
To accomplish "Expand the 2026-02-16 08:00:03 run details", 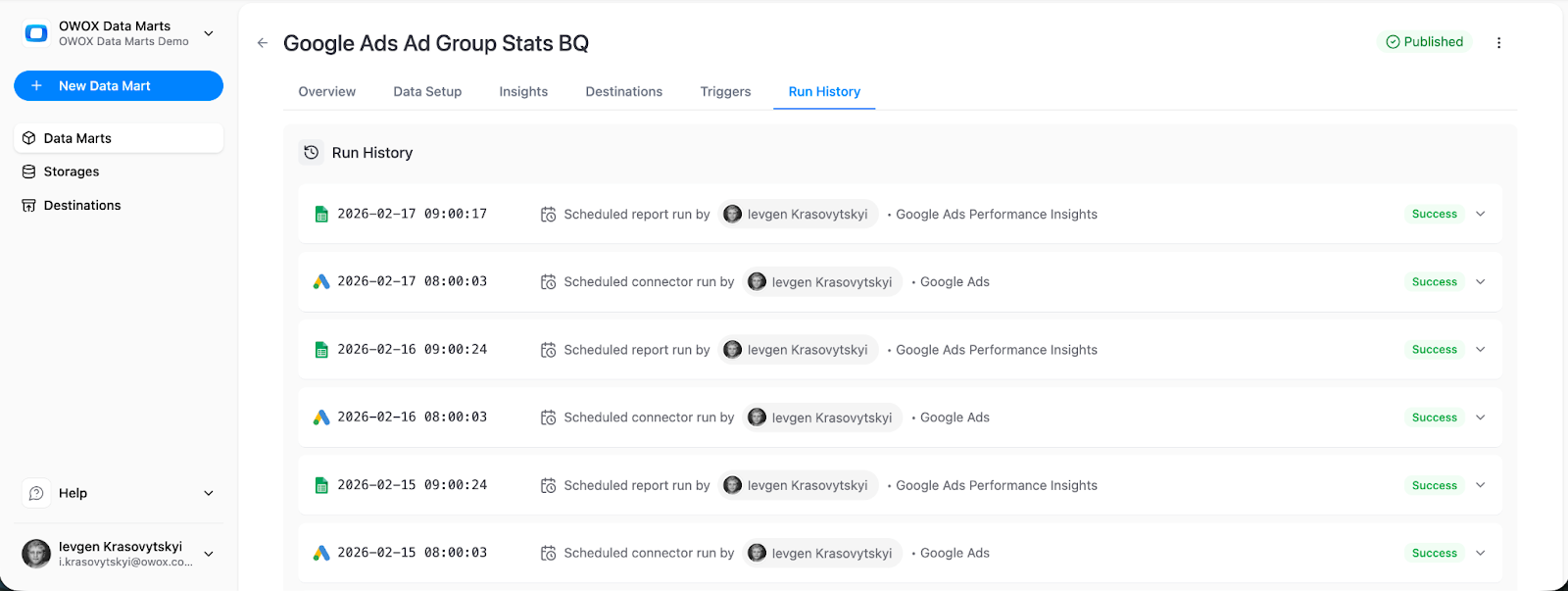I will pyautogui.click(x=1481, y=417).
